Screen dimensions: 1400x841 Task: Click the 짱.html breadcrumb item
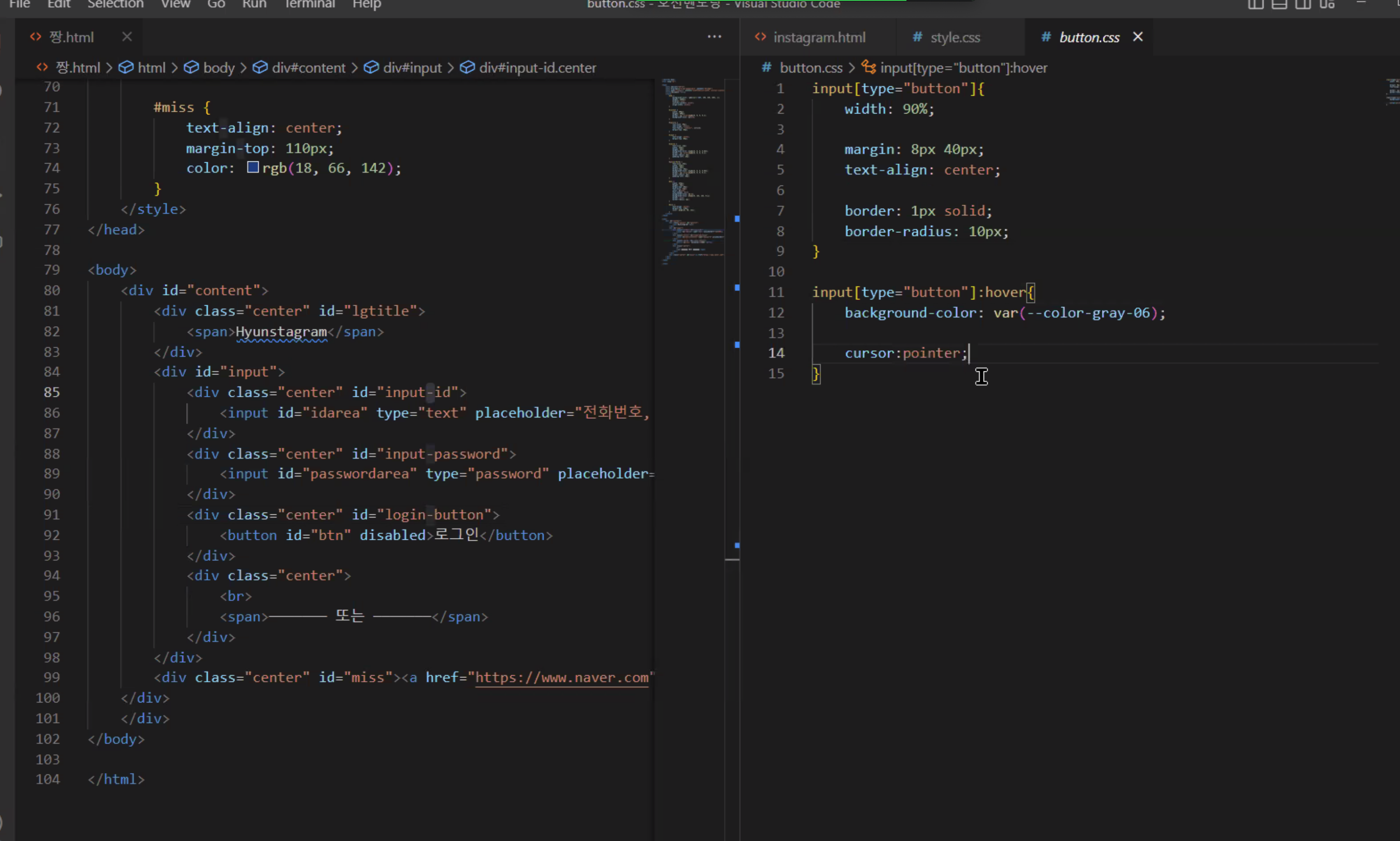pos(78,68)
